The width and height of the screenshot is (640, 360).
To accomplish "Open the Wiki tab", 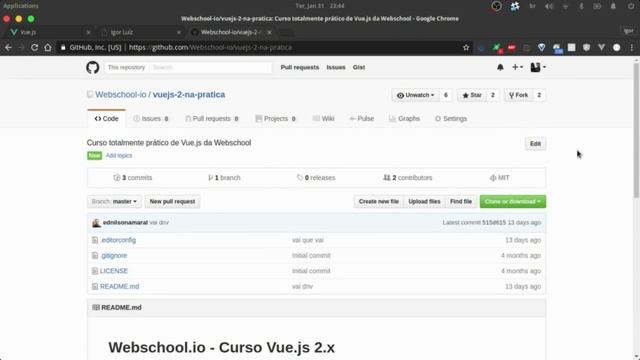I will [x=324, y=119].
